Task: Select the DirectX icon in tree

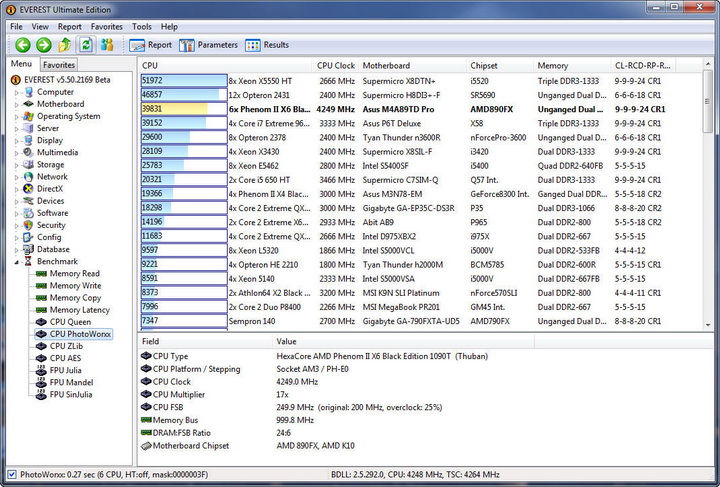Action: click(28, 189)
